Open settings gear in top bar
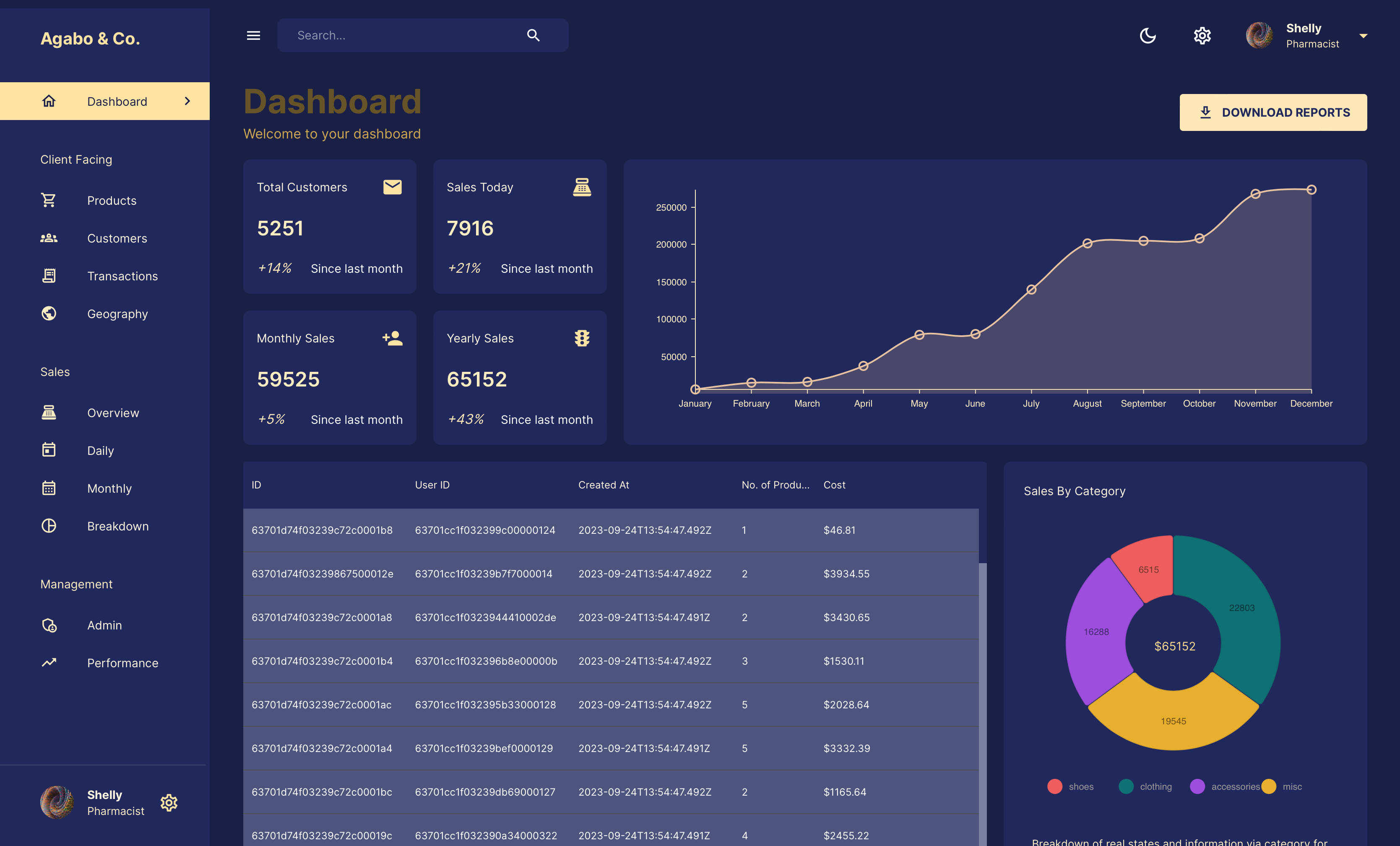1400x846 pixels. pyautogui.click(x=1202, y=36)
